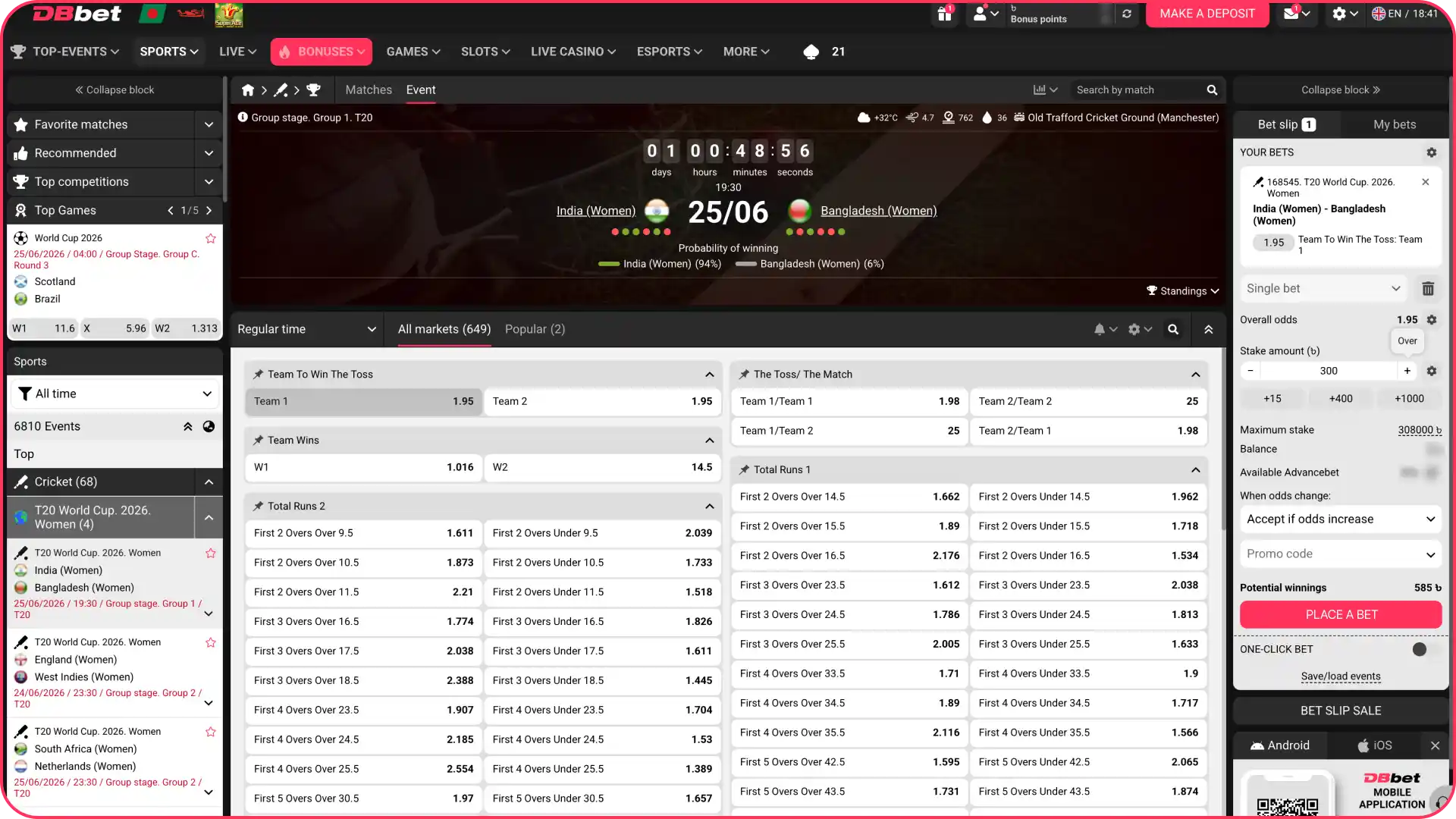Open the SPORTS menu
This screenshot has height=819, width=1456.
(168, 52)
